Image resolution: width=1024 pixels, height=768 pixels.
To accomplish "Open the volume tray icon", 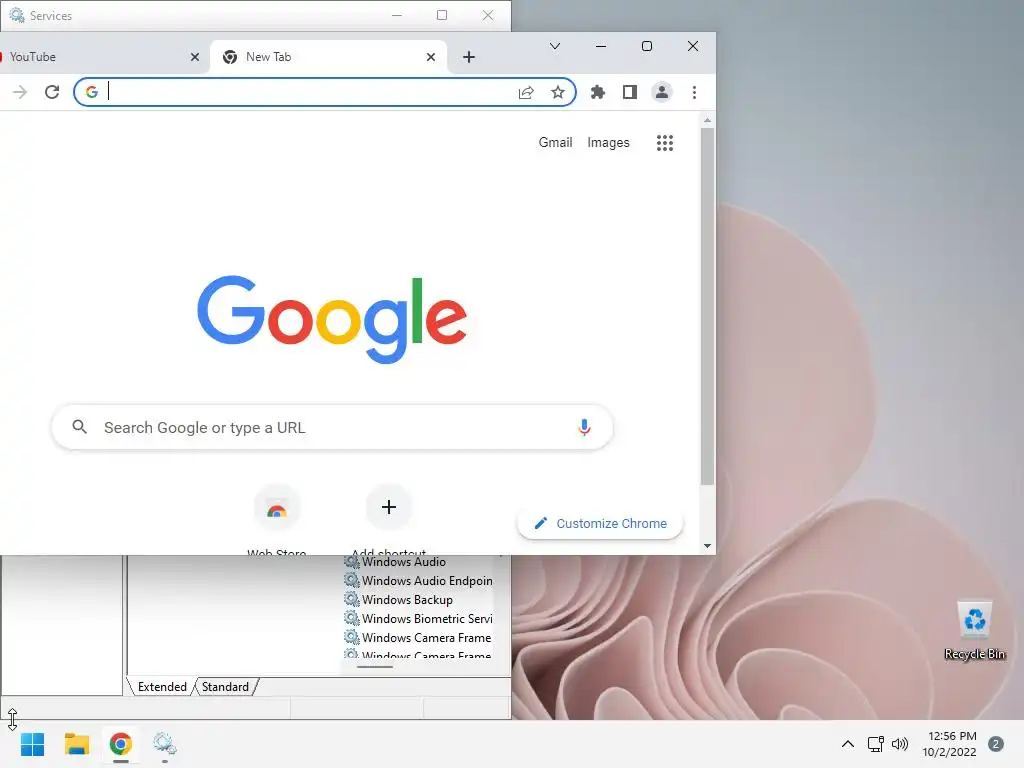I will (900, 744).
